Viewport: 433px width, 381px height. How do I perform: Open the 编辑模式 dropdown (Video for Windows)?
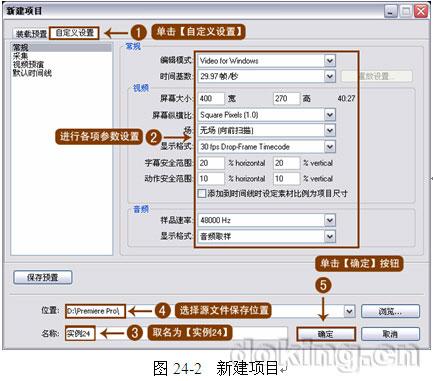coord(266,61)
